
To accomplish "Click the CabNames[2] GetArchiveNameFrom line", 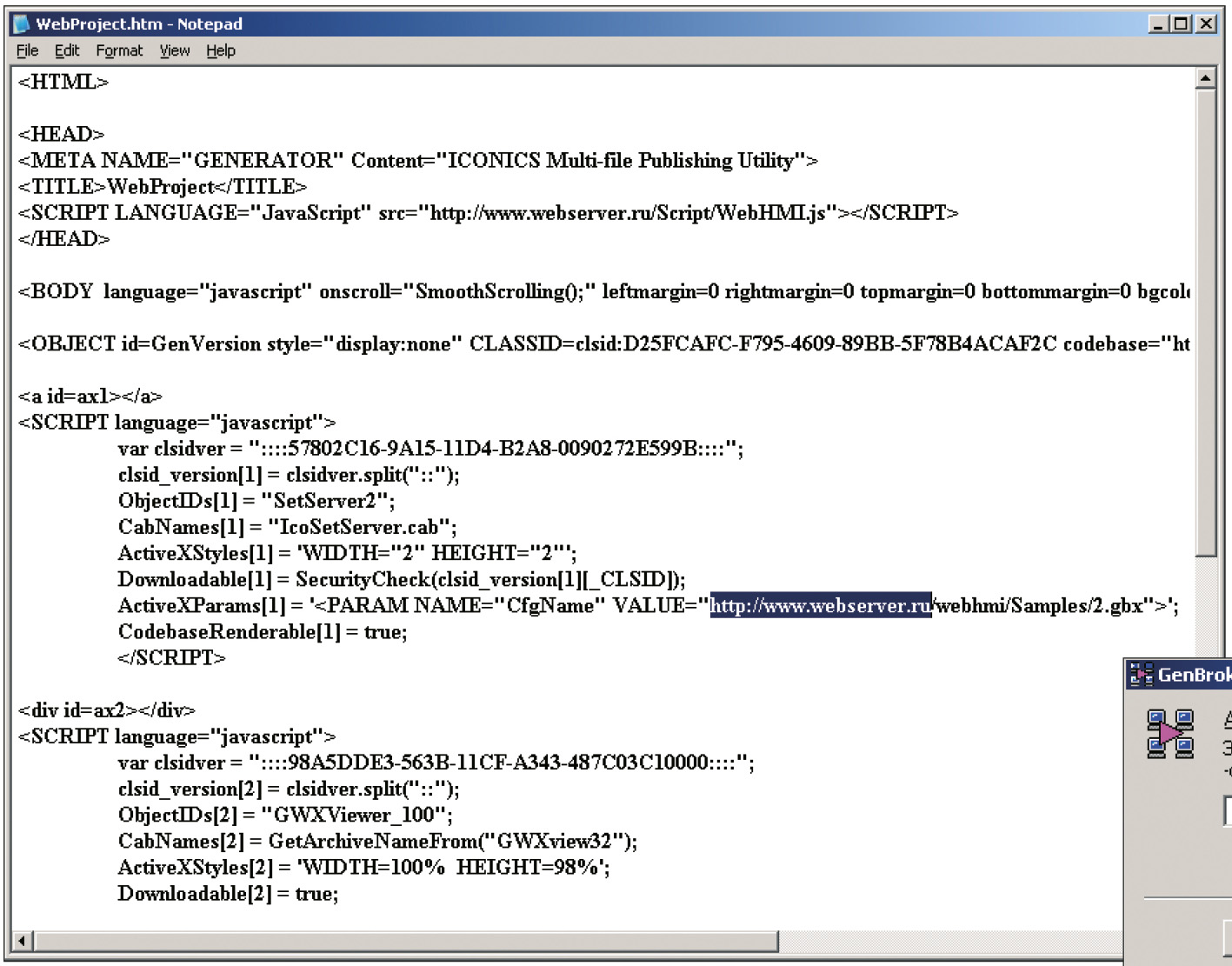I will (378, 841).
